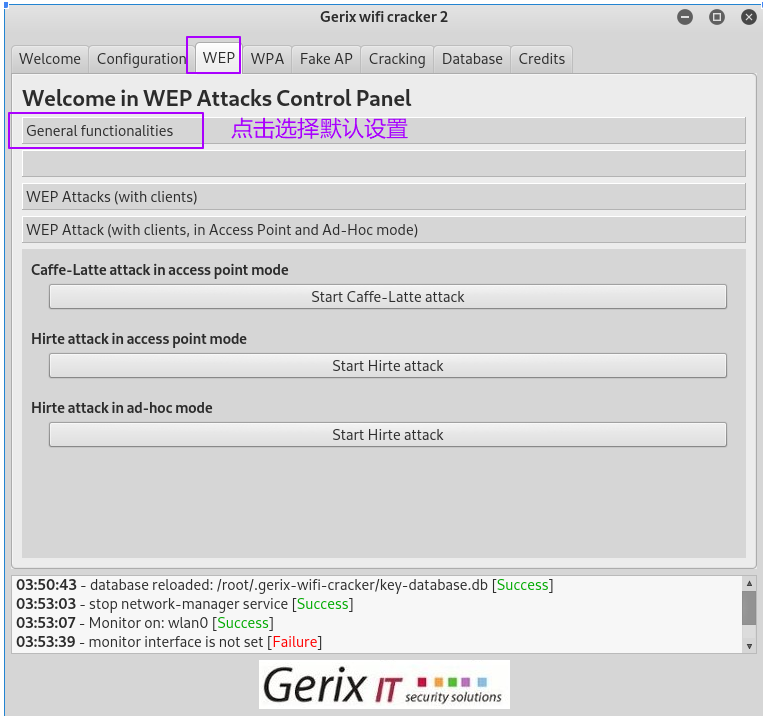
Task: Collapse WEP Attack Access Point and Ad-Hoc section
Action: (384, 230)
